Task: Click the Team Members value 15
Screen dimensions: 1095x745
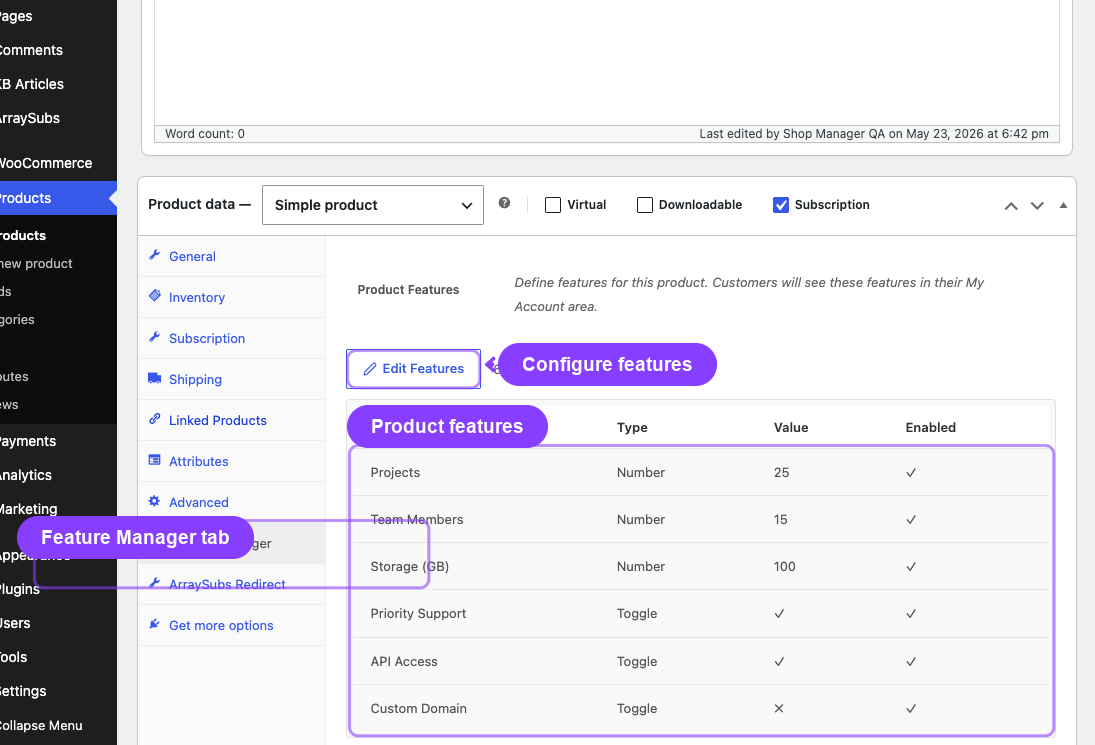Action: click(x=781, y=519)
